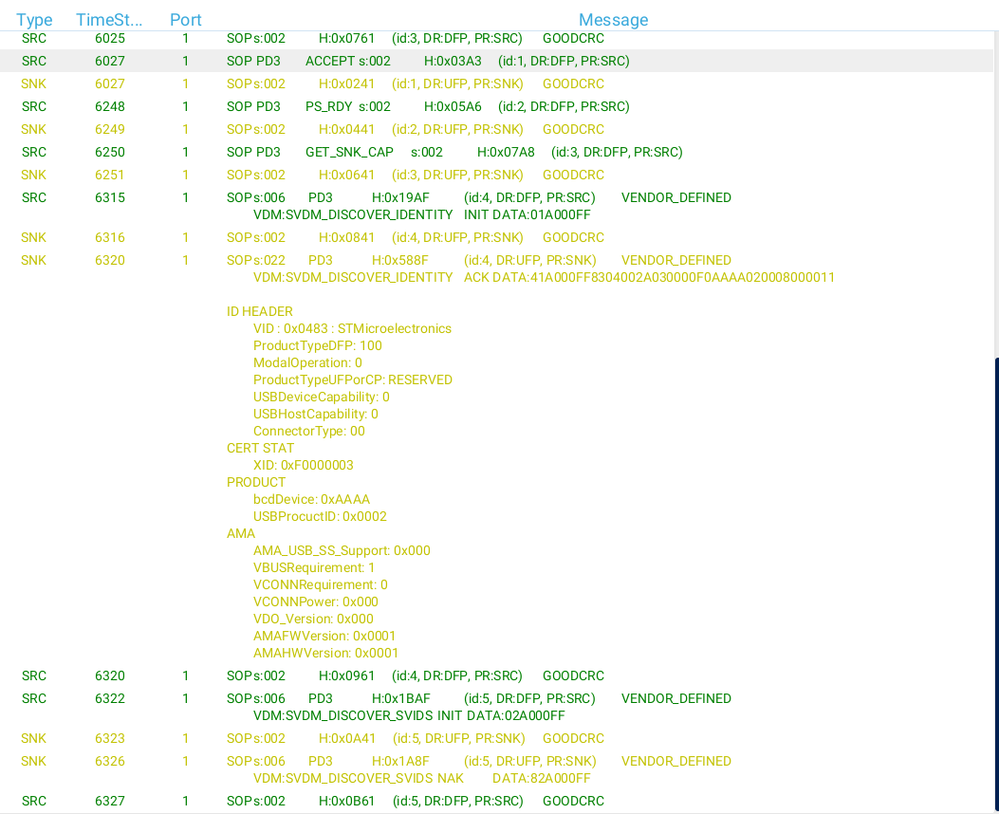The height and width of the screenshot is (814, 999).
Task: Click the Message column header
Action: click(613, 20)
